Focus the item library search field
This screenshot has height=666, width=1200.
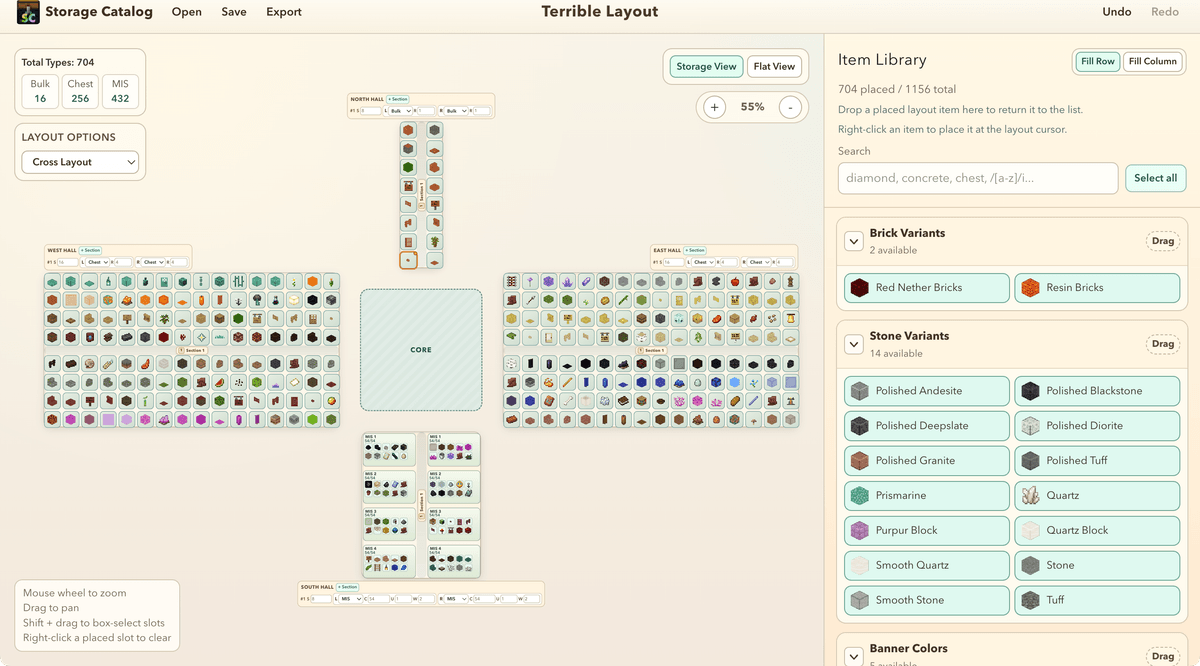click(978, 178)
